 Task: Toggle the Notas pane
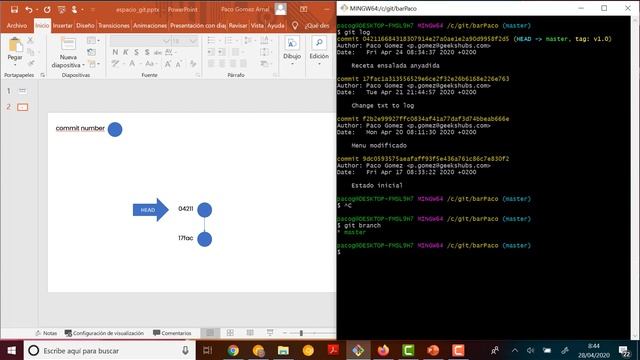[46, 333]
